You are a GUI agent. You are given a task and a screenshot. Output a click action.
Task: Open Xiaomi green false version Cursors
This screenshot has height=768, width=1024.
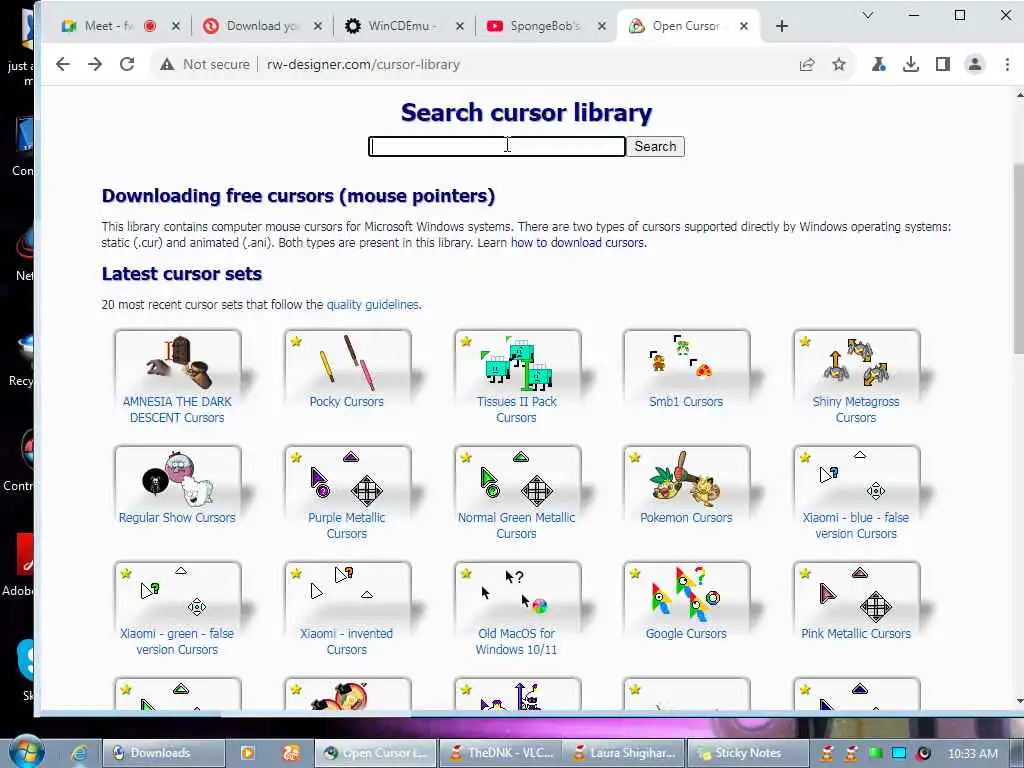(177, 641)
